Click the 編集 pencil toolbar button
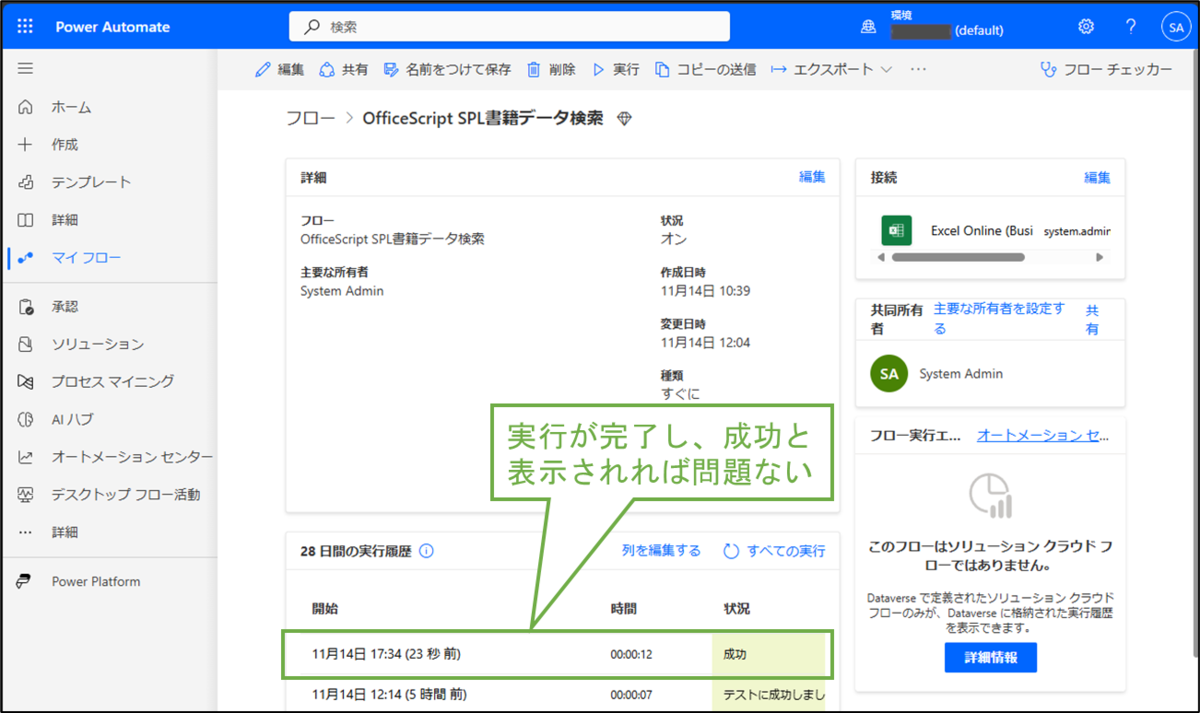This screenshot has height=713, width=1200. click(280, 69)
